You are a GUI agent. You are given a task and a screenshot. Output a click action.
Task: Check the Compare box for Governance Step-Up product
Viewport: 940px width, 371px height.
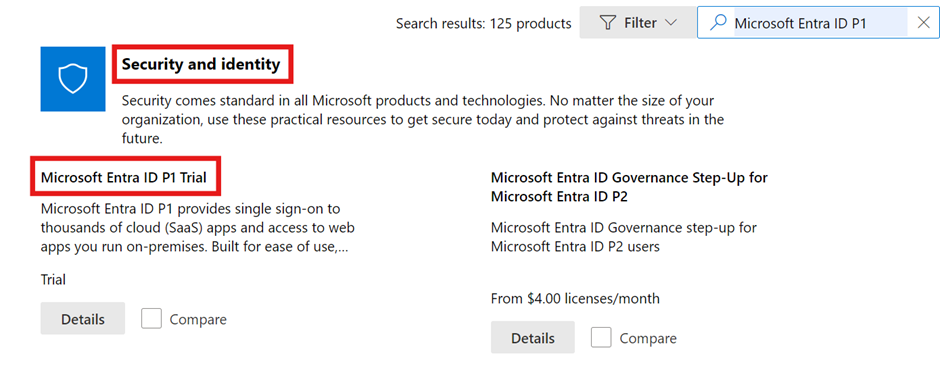click(601, 338)
